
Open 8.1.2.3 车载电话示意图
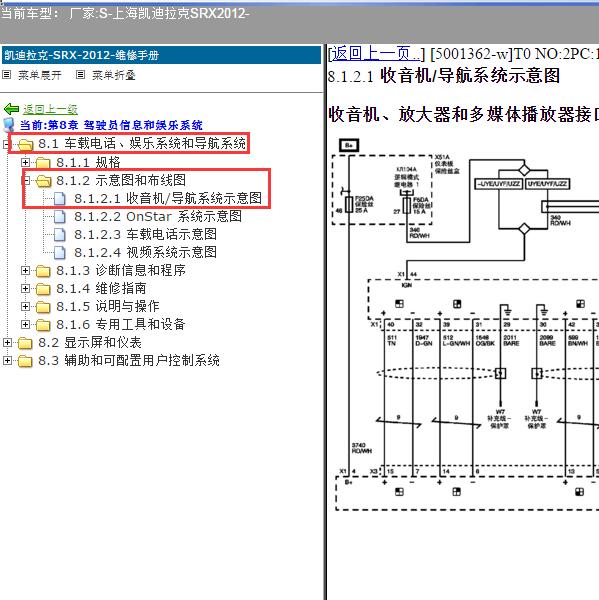145,235
